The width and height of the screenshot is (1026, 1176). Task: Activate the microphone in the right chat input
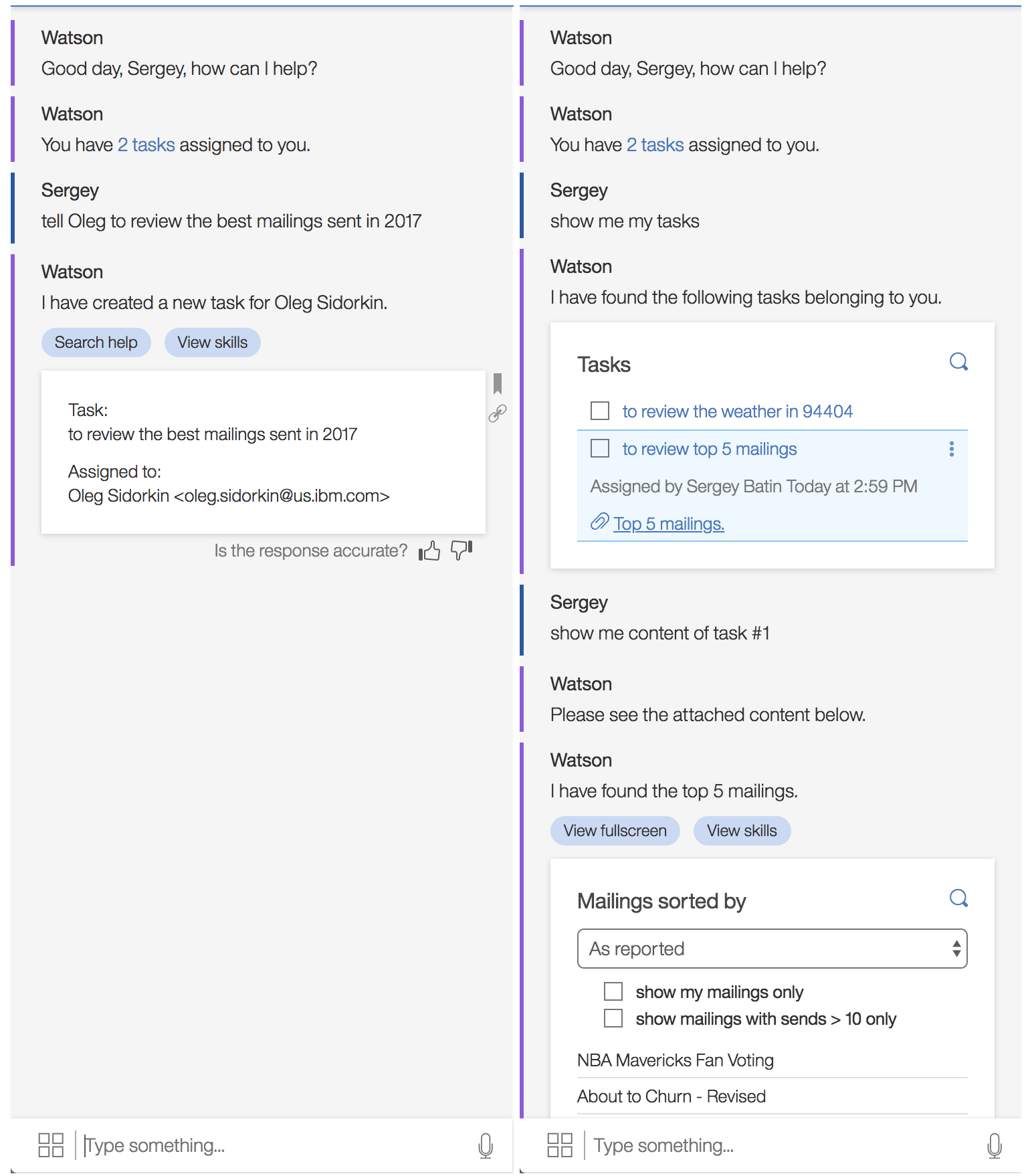point(995,1145)
